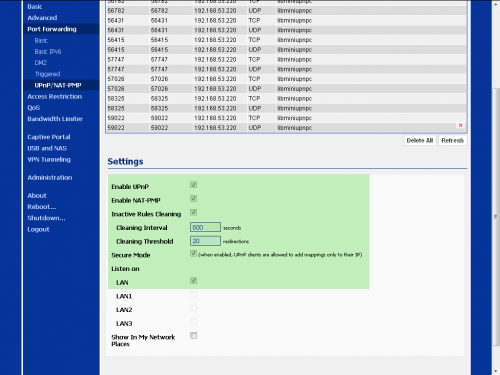This screenshot has width=500, height=375.
Task: Select the 58325 UDP forwarding row
Action: 286,108
